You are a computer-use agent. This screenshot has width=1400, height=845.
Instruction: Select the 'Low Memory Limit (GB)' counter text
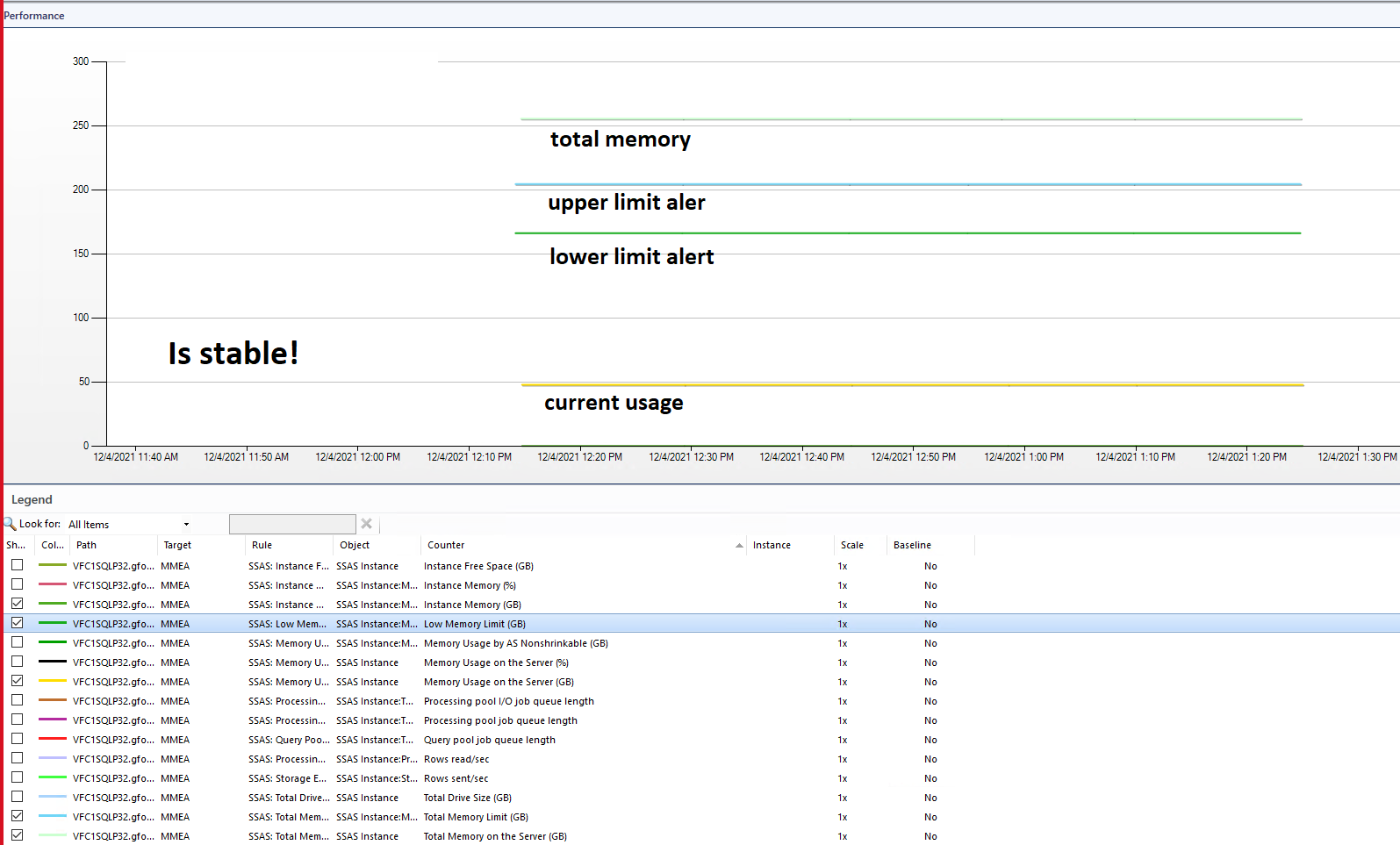475,624
